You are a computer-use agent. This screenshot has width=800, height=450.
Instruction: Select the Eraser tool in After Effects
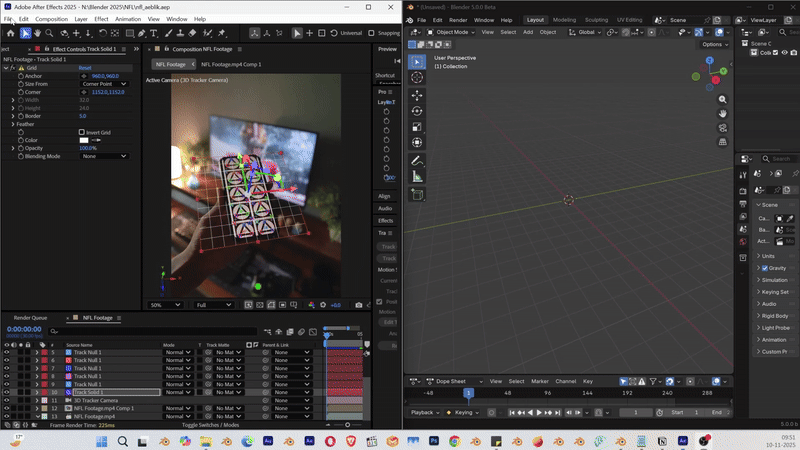coord(192,33)
